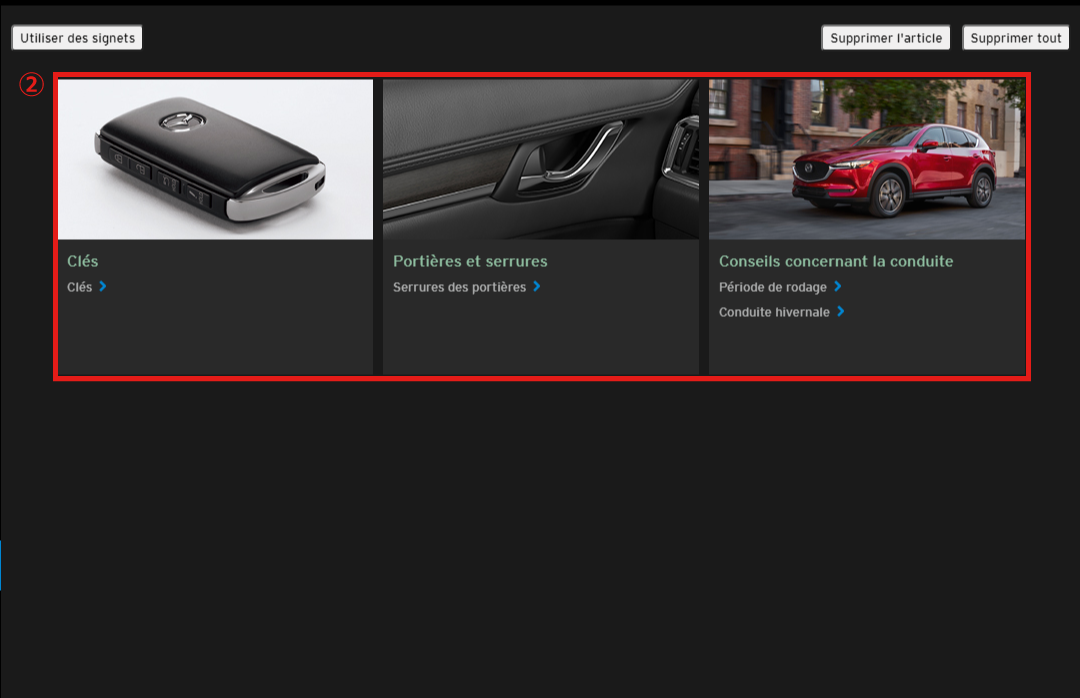Image resolution: width=1080 pixels, height=698 pixels.
Task: Click the key fob thumbnail image
Action: click(x=215, y=160)
